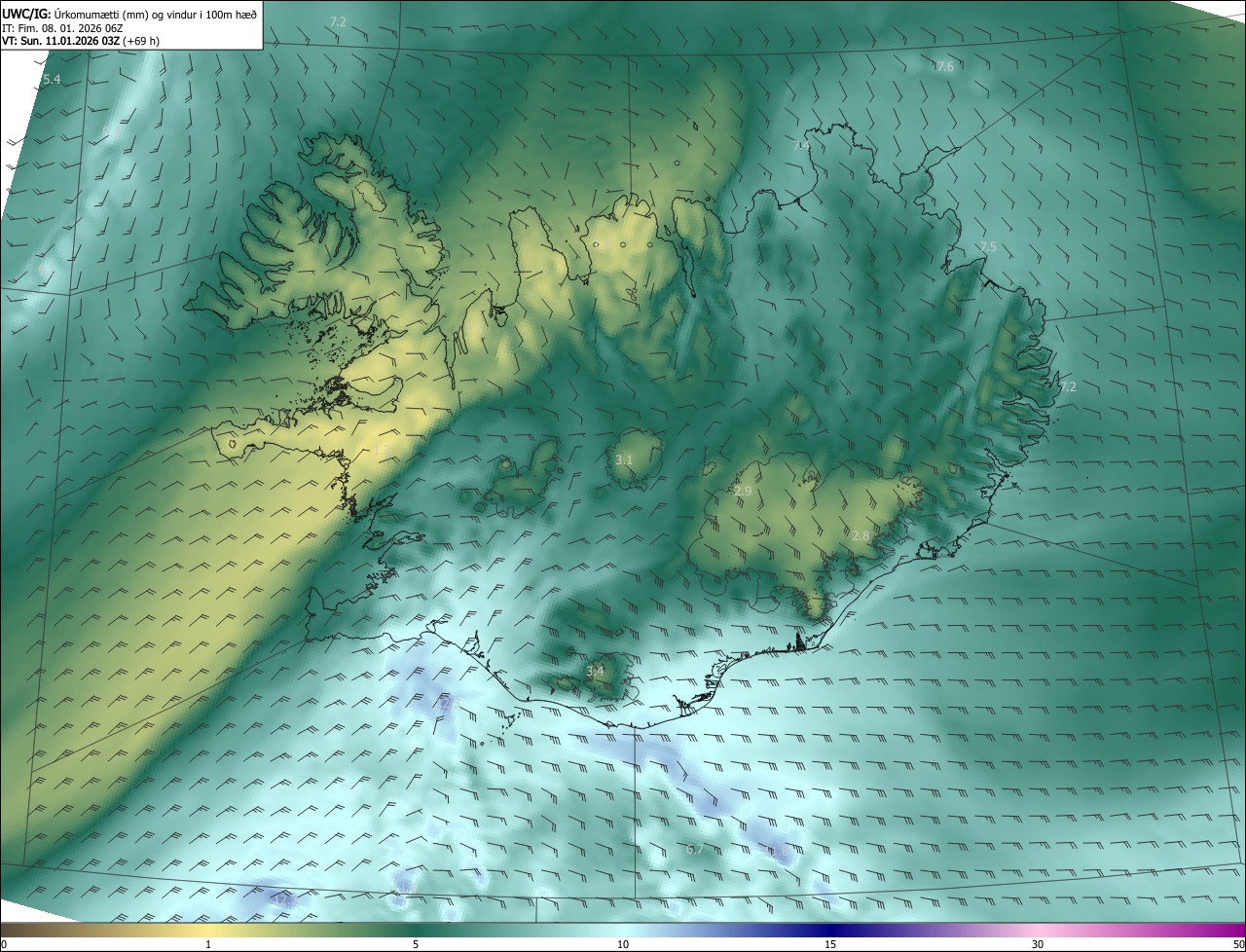Select the initial time line 'IT: Fim. 08. 01. 2026 06Z'
The width and height of the screenshot is (1246, 952).
click(x=62, y=28)
